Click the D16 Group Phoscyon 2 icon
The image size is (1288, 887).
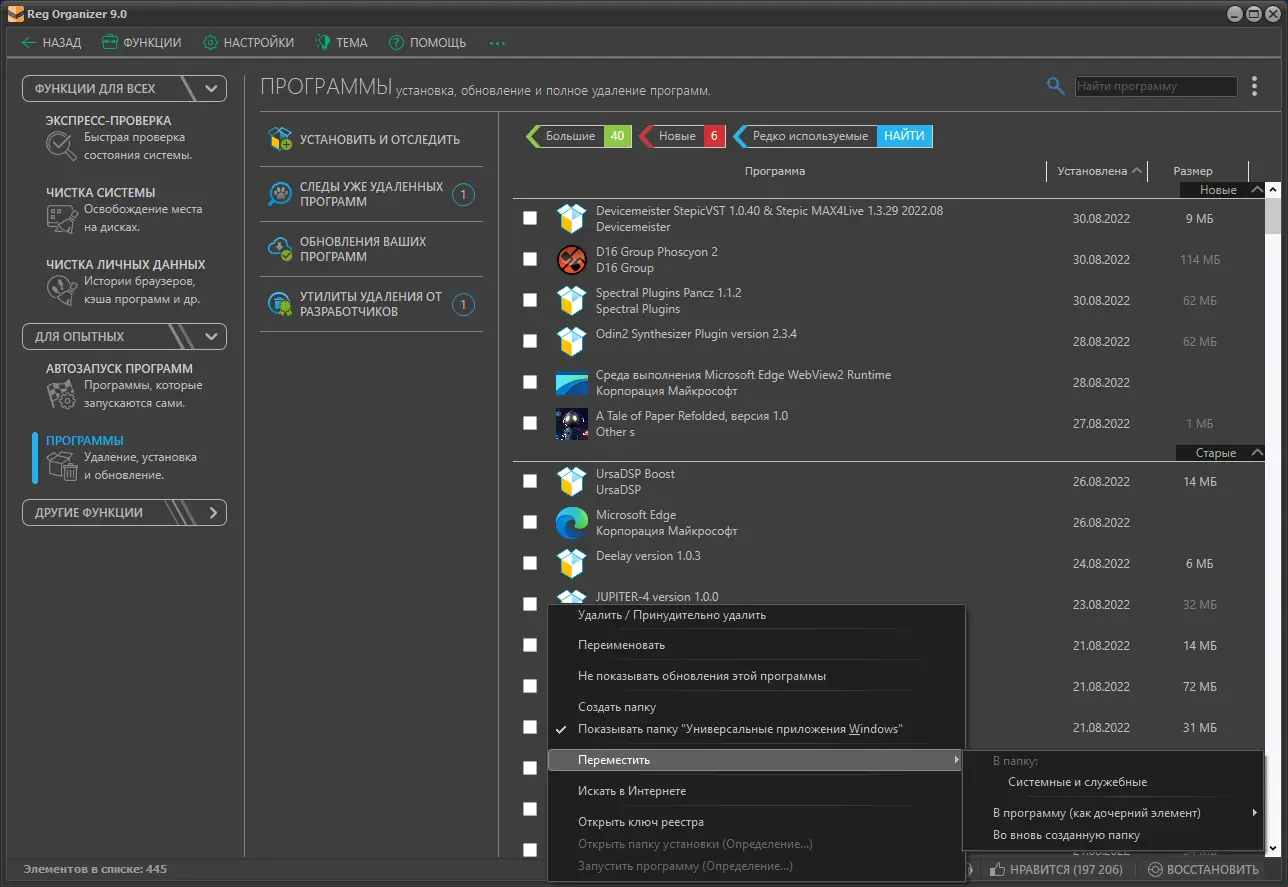pyautogui.click(x=571, y=260)
